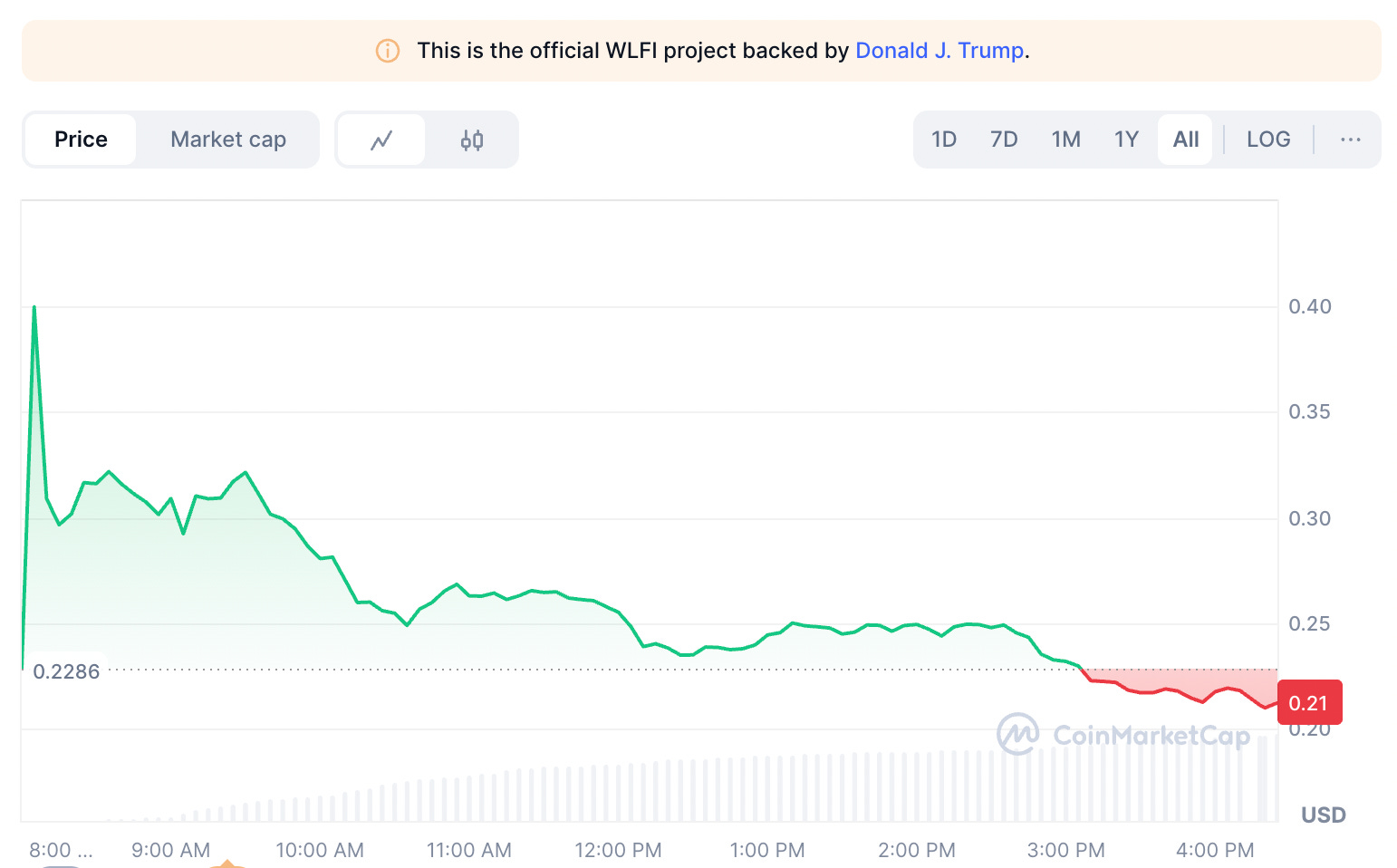Viewport: 1397px width, 868px height.
Task: Click the 2:00 PM time axis label
Action: [917, 850]
